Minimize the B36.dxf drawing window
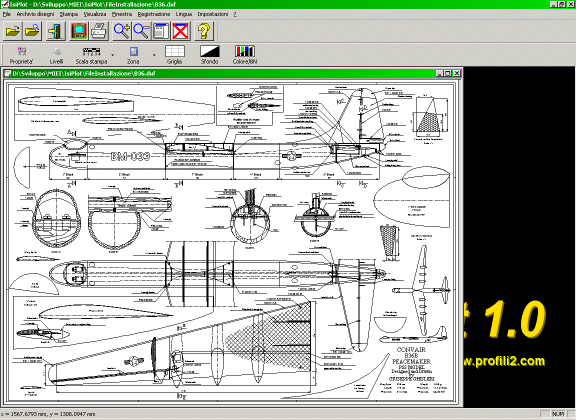This screenshot has width=576, height=420. coord(440,73)
